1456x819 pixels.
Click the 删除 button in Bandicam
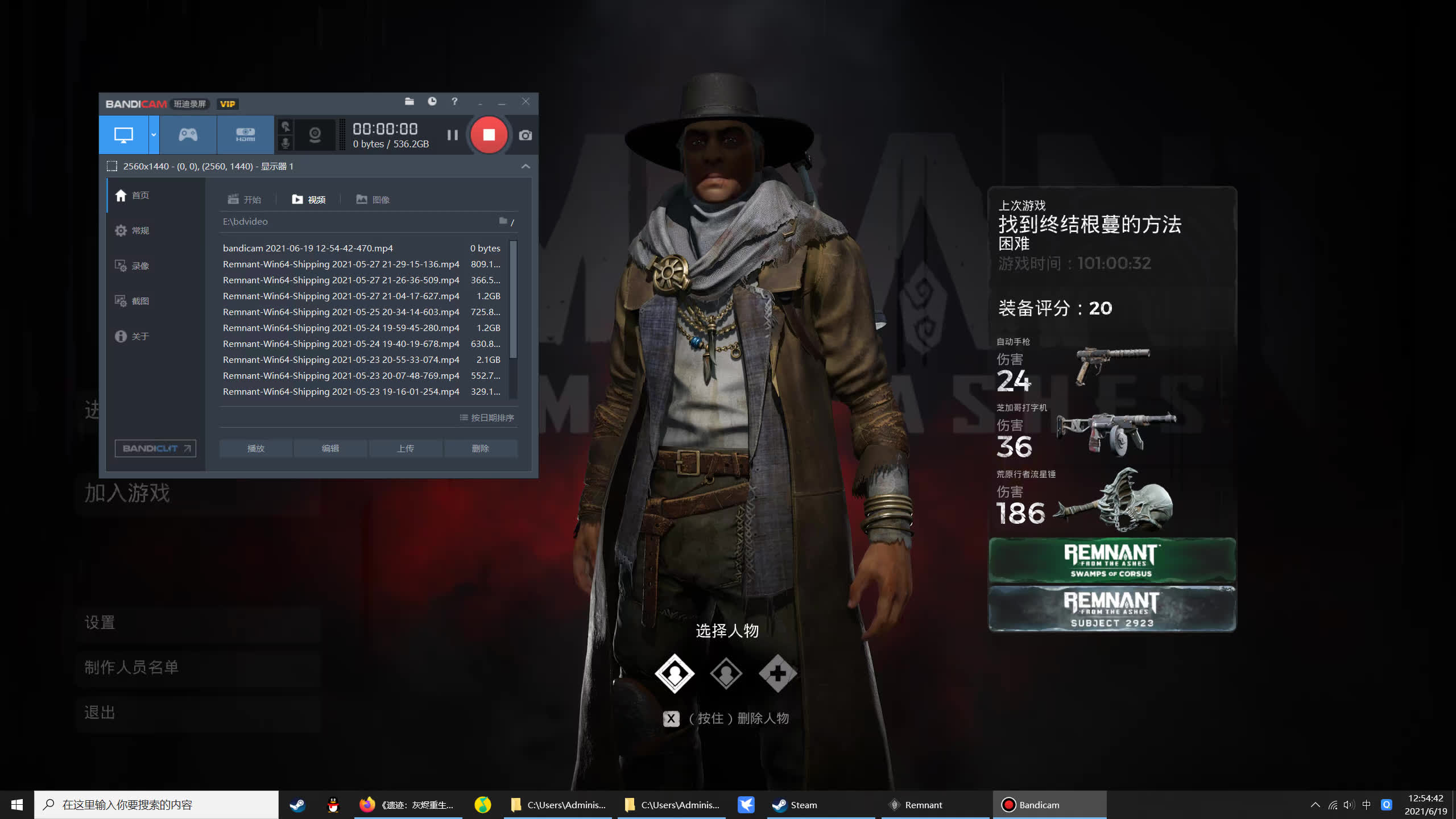point(480,448)
